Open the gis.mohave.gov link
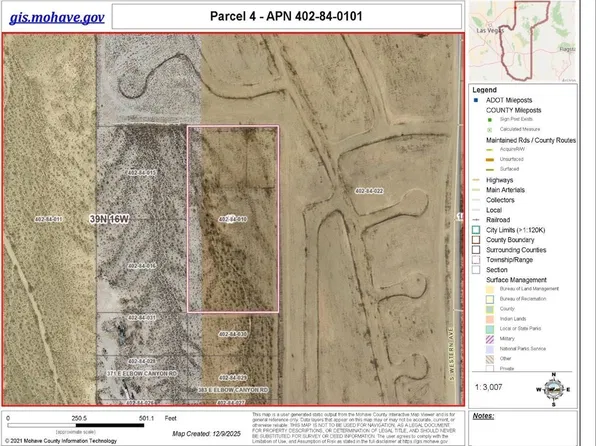 57,18
